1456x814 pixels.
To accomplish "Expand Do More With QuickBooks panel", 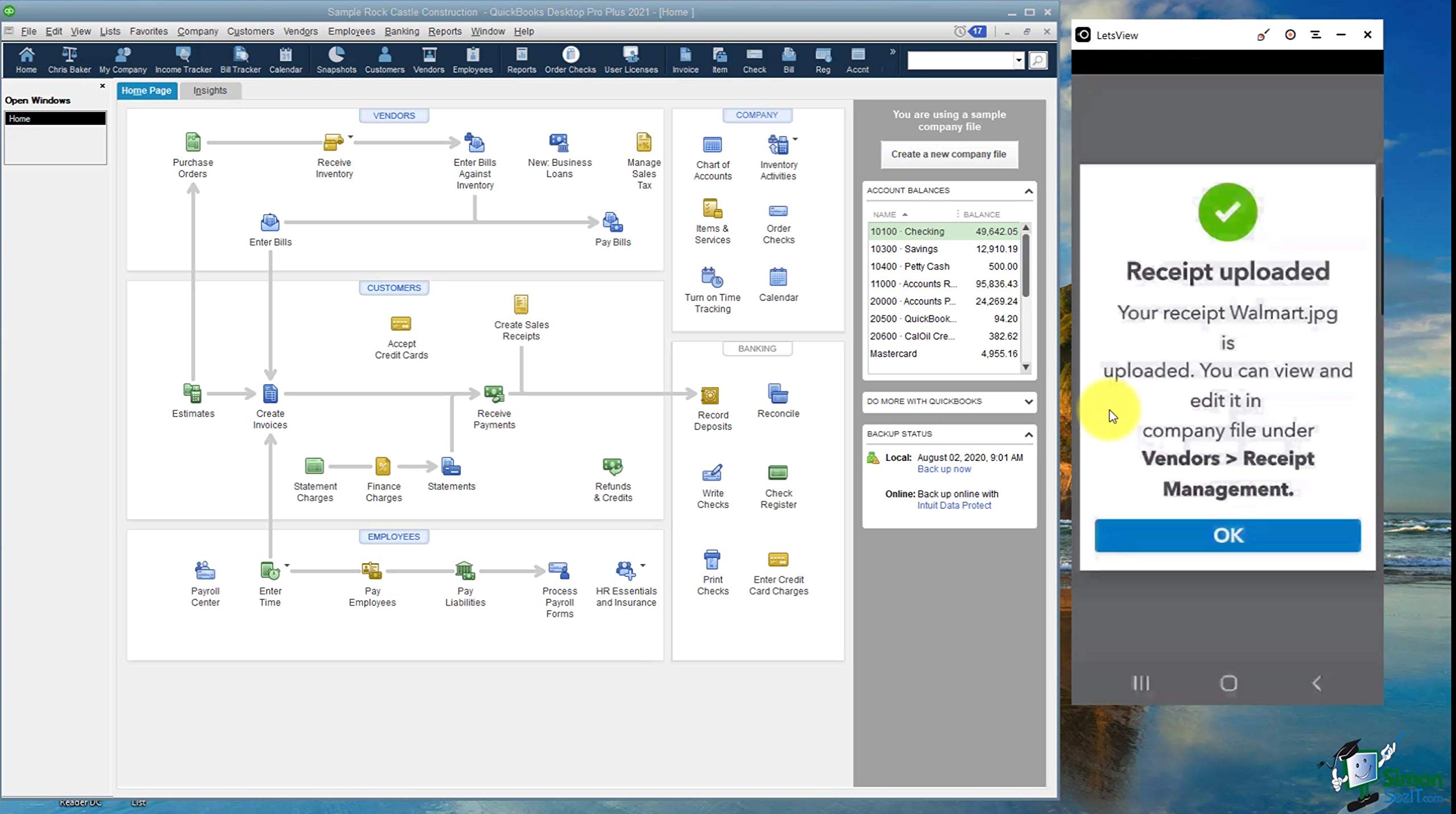I will [1028, 401].
